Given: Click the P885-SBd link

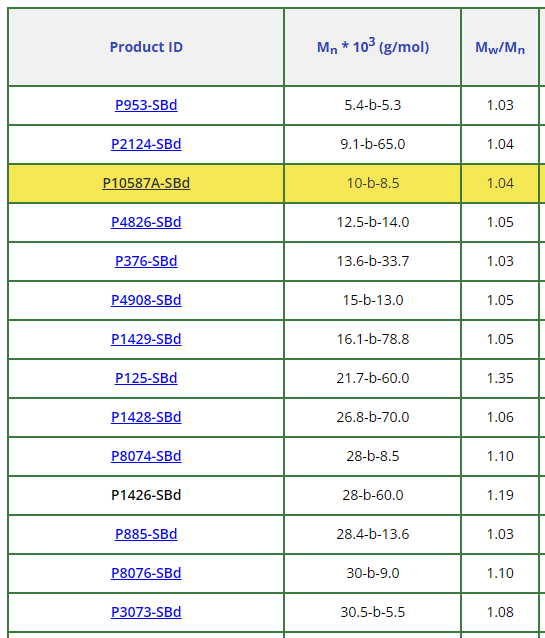Looking at the screenshot, I should click(146, 534).
